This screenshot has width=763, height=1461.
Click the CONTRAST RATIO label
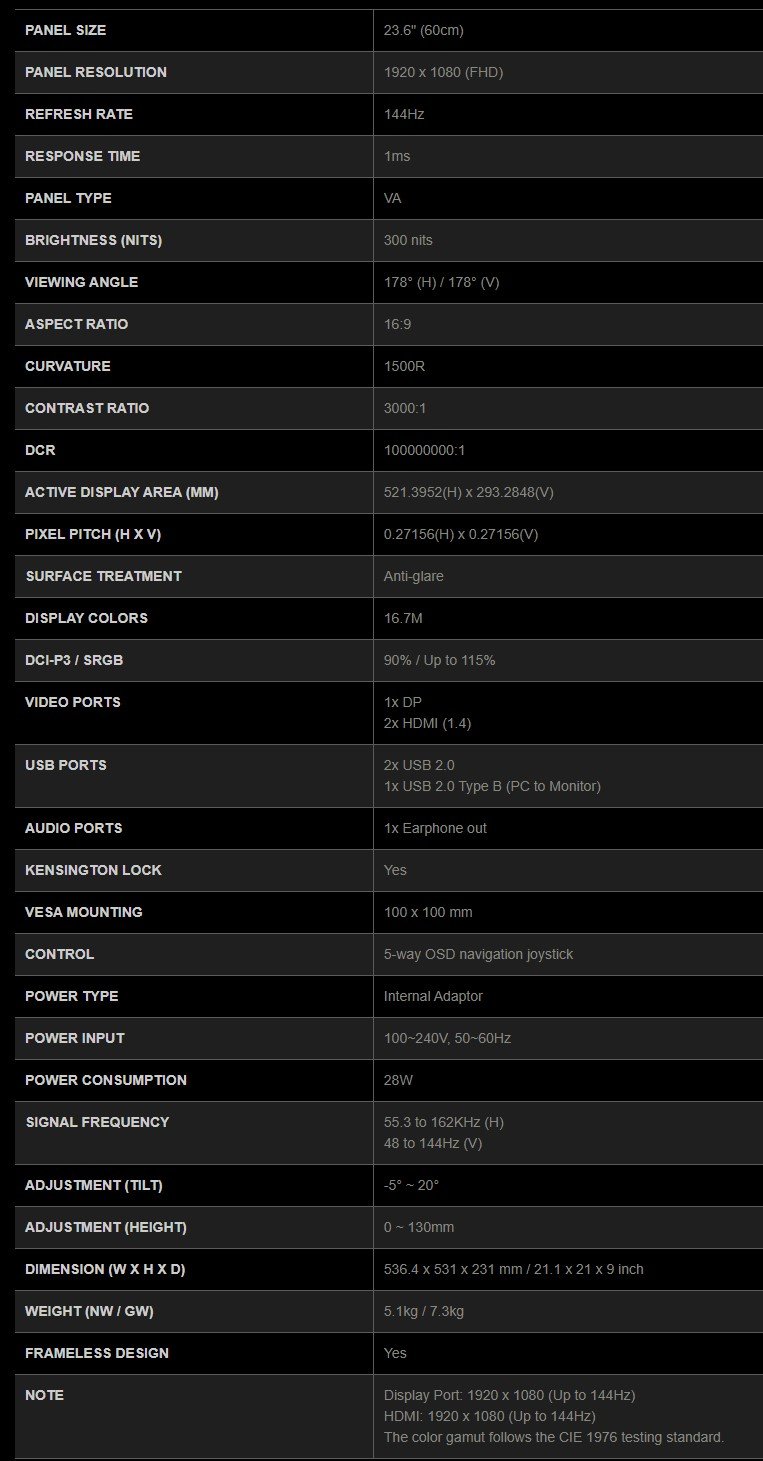click(x=87, y=408)
